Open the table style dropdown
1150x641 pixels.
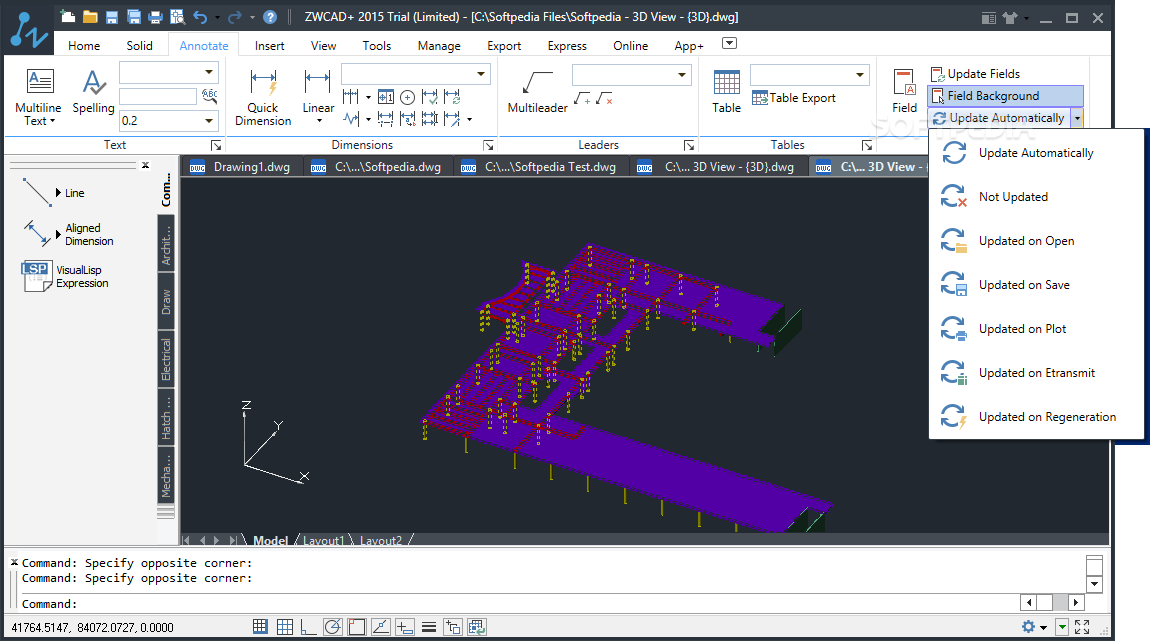[860, 74]
